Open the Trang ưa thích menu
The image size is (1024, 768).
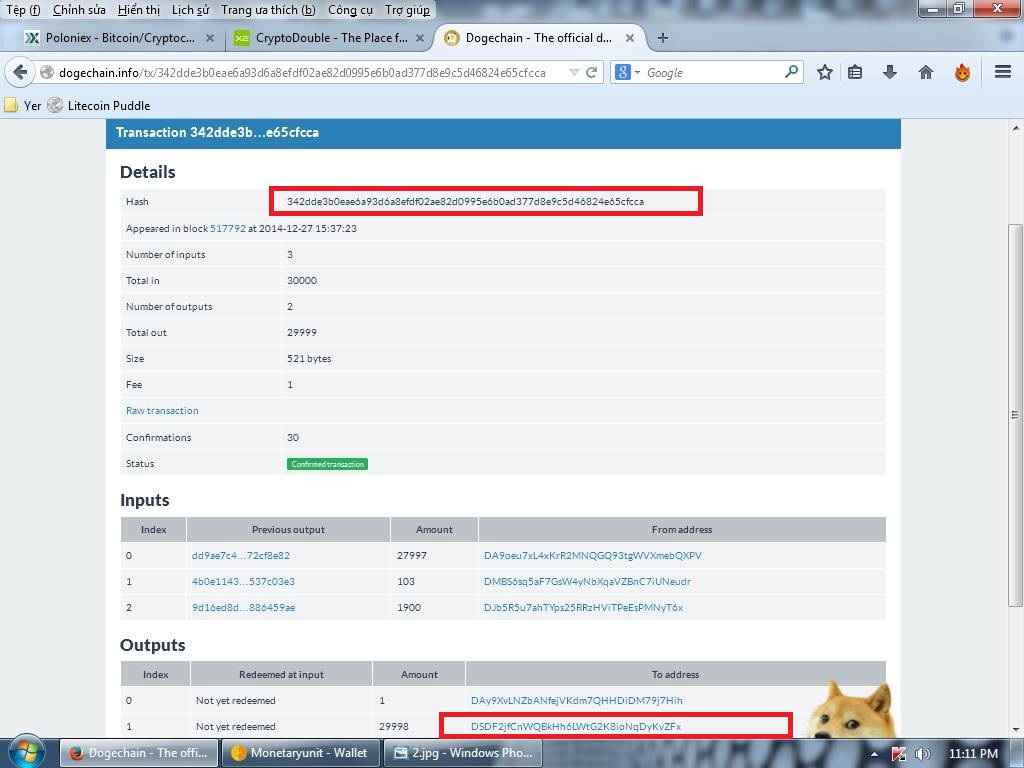(x=268, y=10)
